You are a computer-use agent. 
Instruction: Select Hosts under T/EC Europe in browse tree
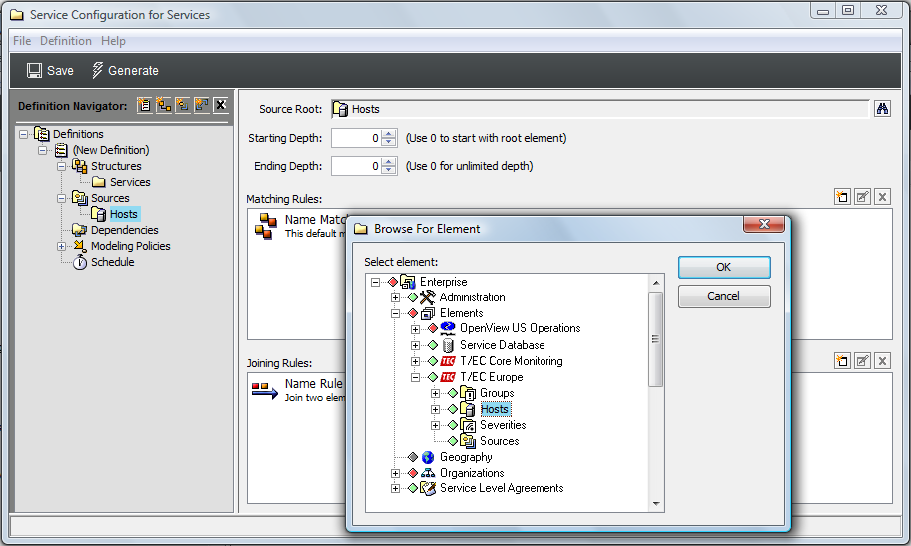click(x=495, y=410)
